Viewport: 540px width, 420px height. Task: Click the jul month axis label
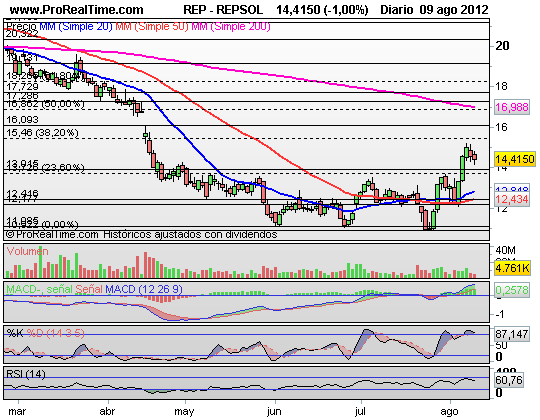tap(360, 411)
